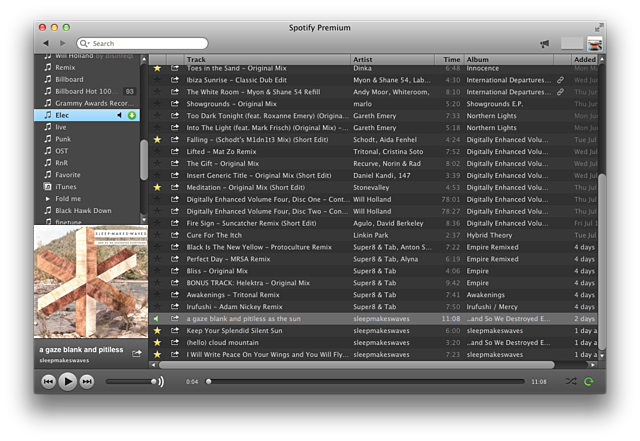Share the now playing track below the artwork
The width and height of the screenshot is (640, 441).
137,353
